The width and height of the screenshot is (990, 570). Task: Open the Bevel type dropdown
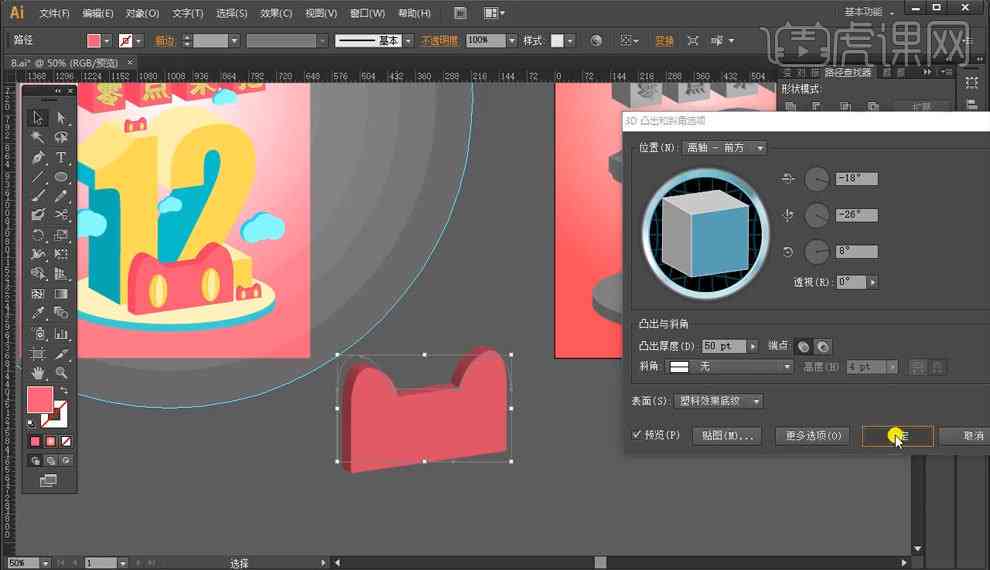pos(730,367)
